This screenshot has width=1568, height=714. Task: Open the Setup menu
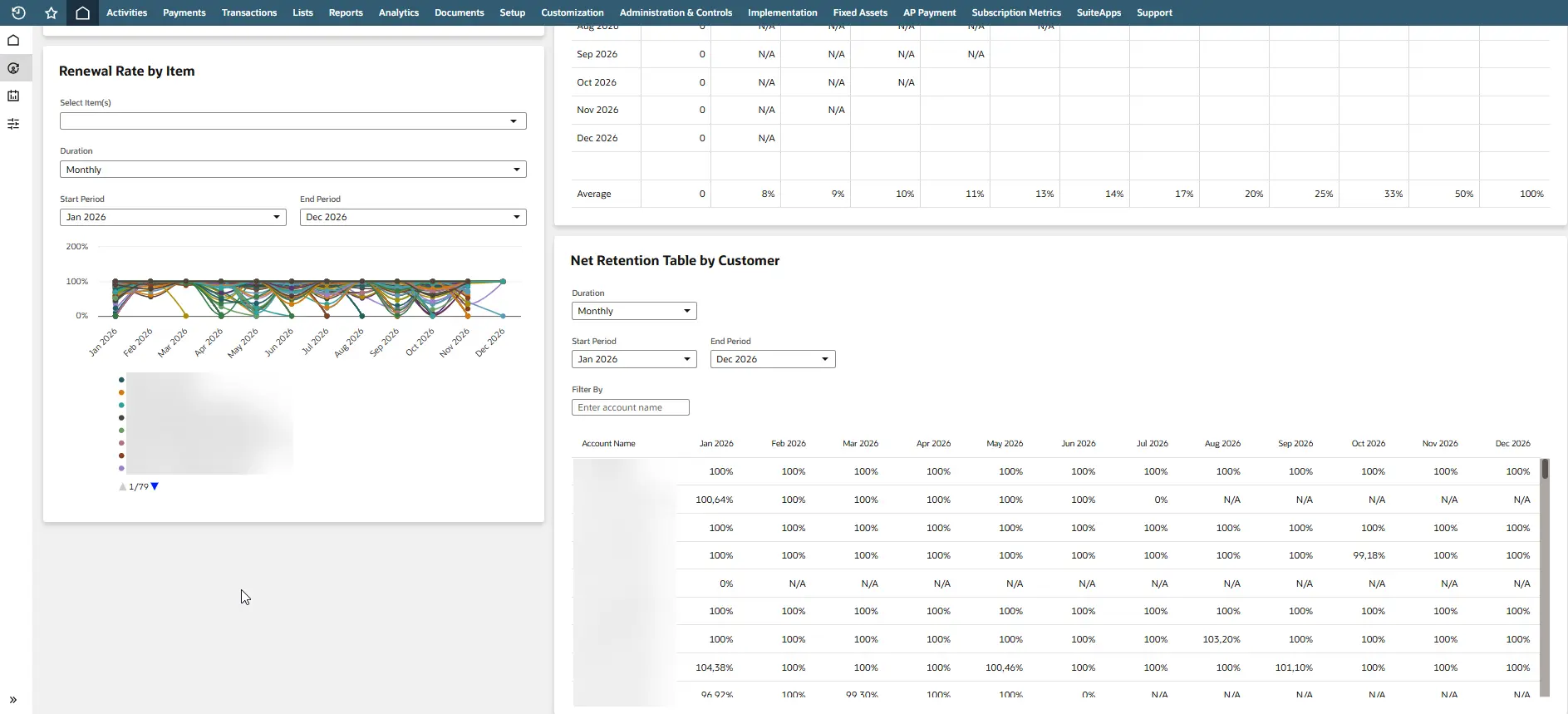[513, 12]
